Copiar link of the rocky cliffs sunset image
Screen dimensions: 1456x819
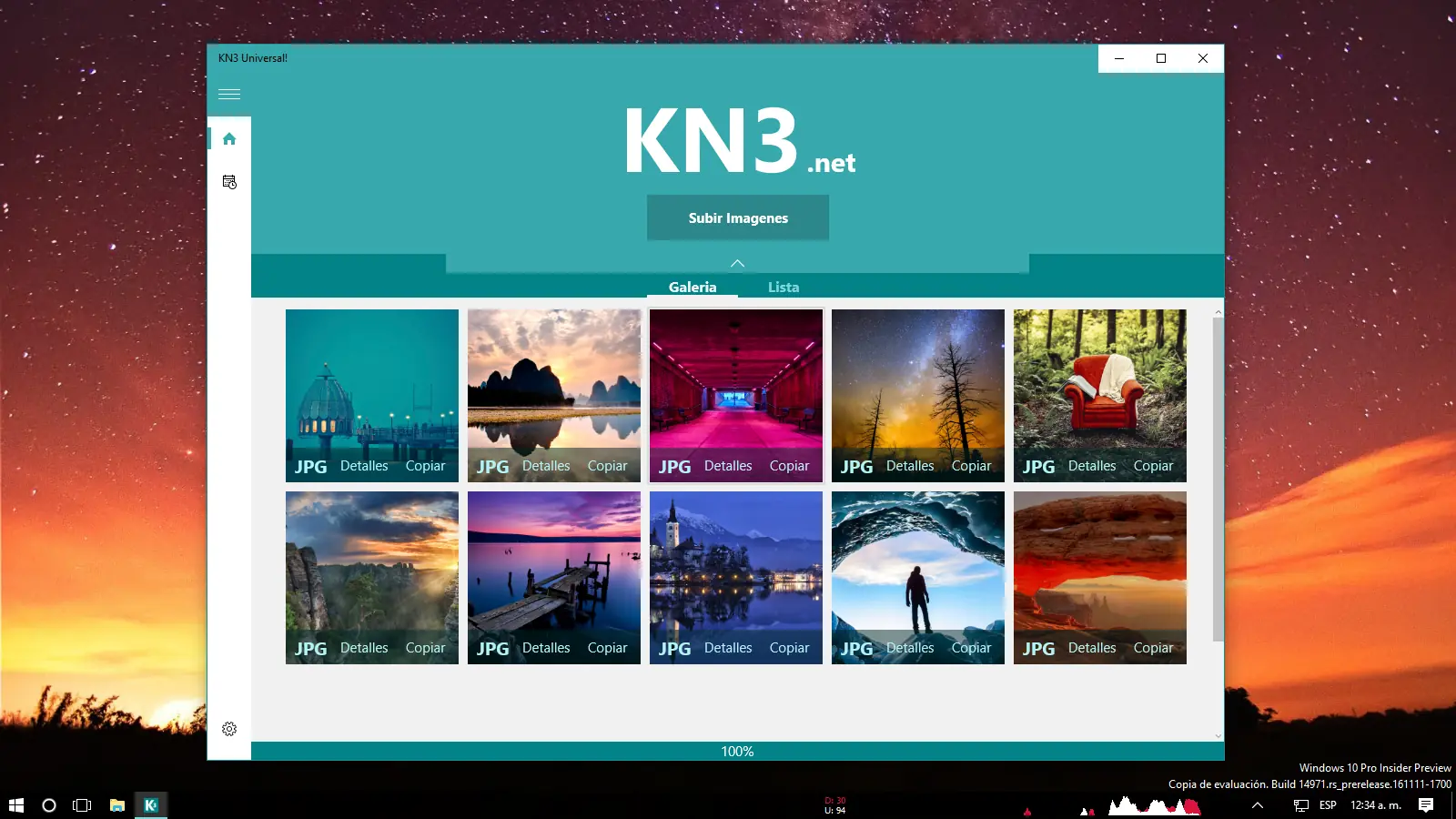tap(425, 648)
